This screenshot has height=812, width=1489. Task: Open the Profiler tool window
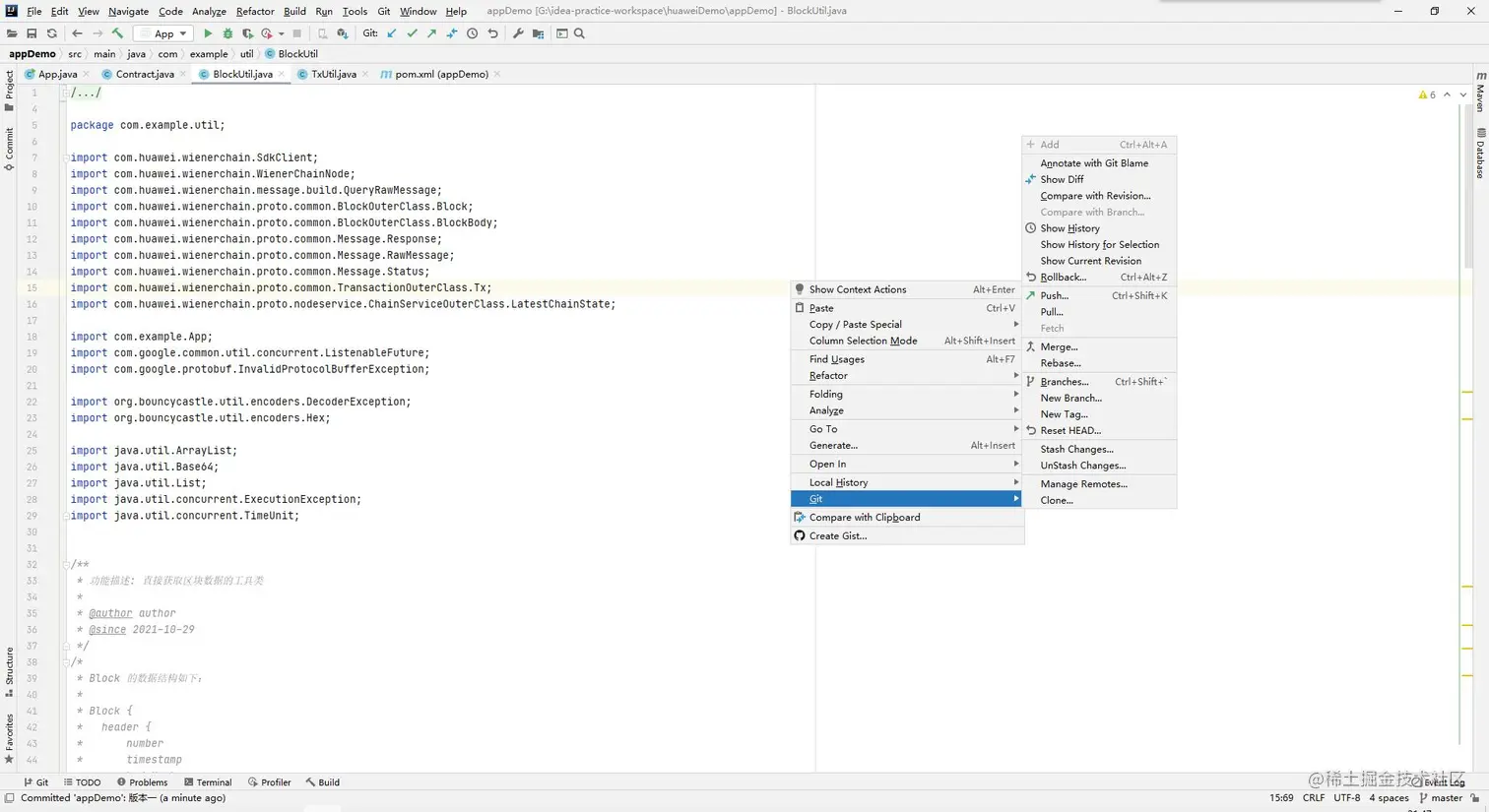270,782
